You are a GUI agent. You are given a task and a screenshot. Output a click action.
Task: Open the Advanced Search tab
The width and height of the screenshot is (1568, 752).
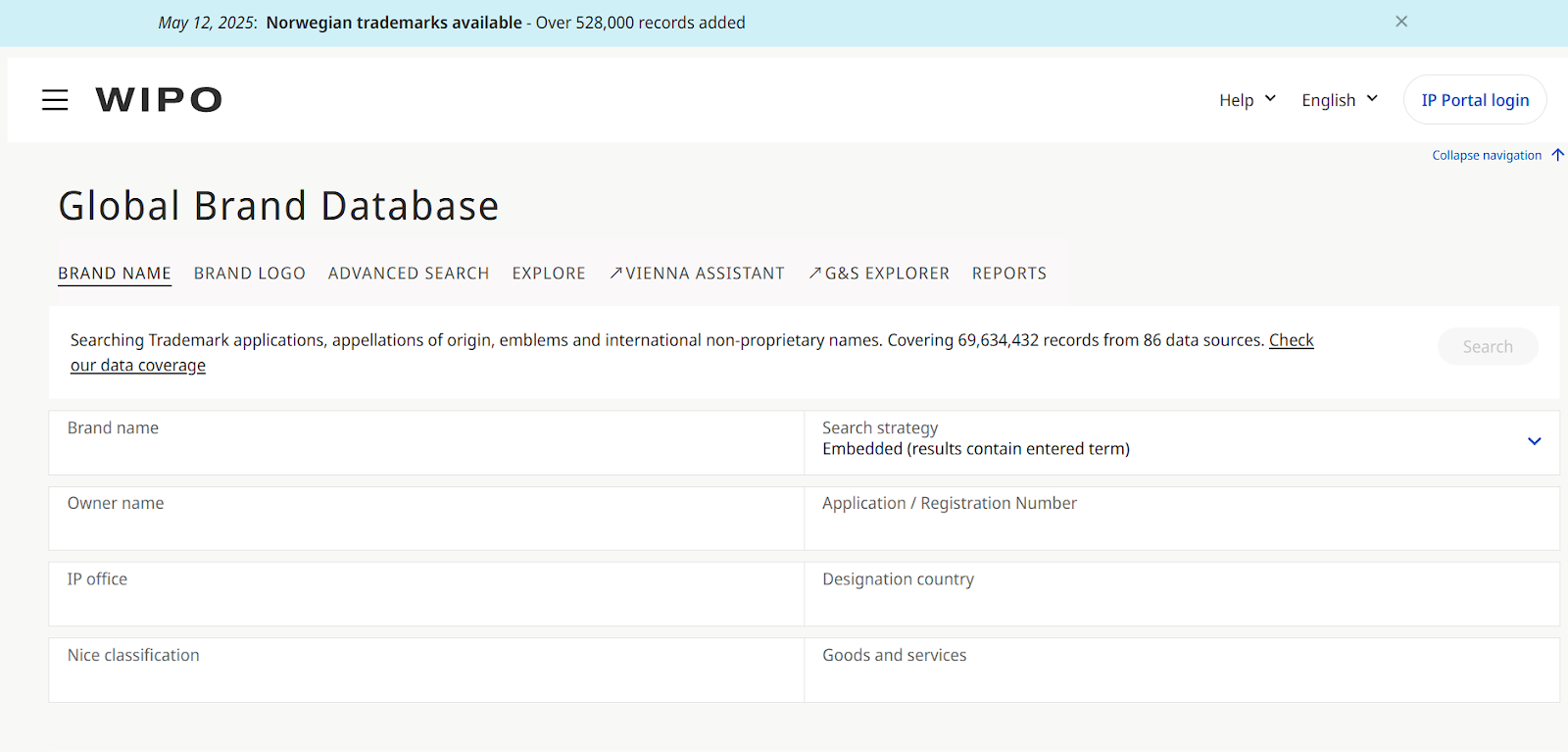(409, 274)
